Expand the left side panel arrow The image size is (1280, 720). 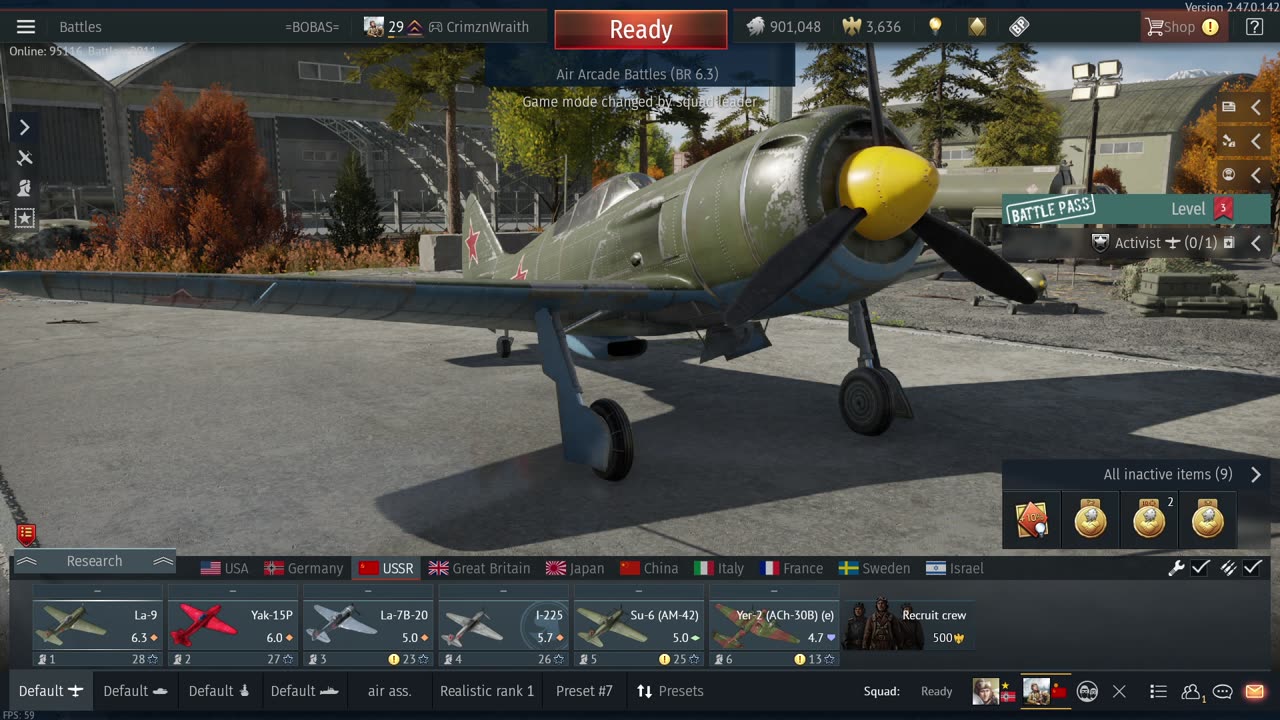click(x=25, y=127)
